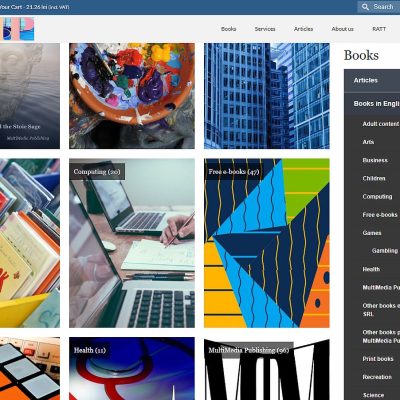Open the blue skyscrapers category image

click(267, 96)
